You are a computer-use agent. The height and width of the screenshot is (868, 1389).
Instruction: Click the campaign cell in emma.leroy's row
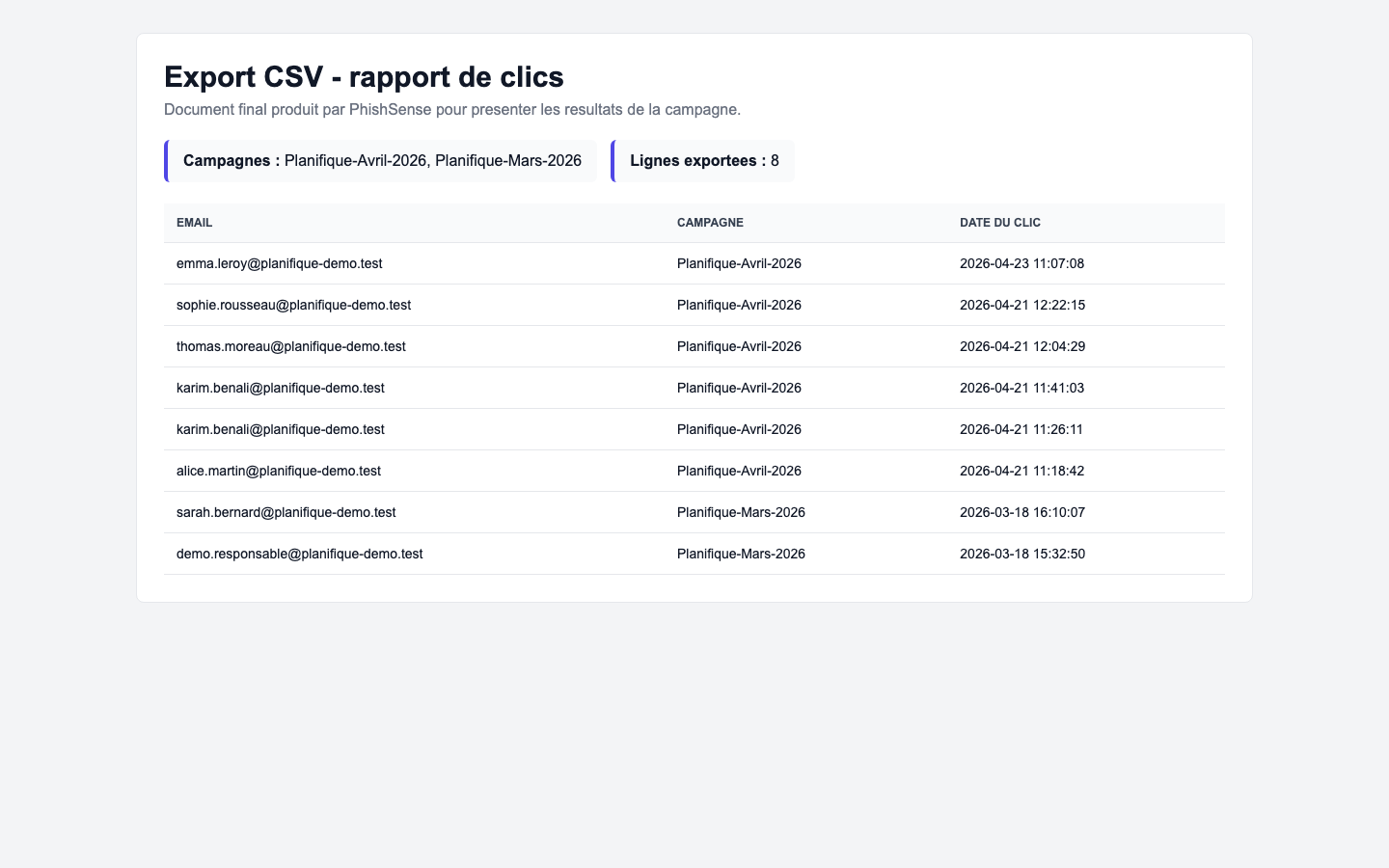coord(739,263)
